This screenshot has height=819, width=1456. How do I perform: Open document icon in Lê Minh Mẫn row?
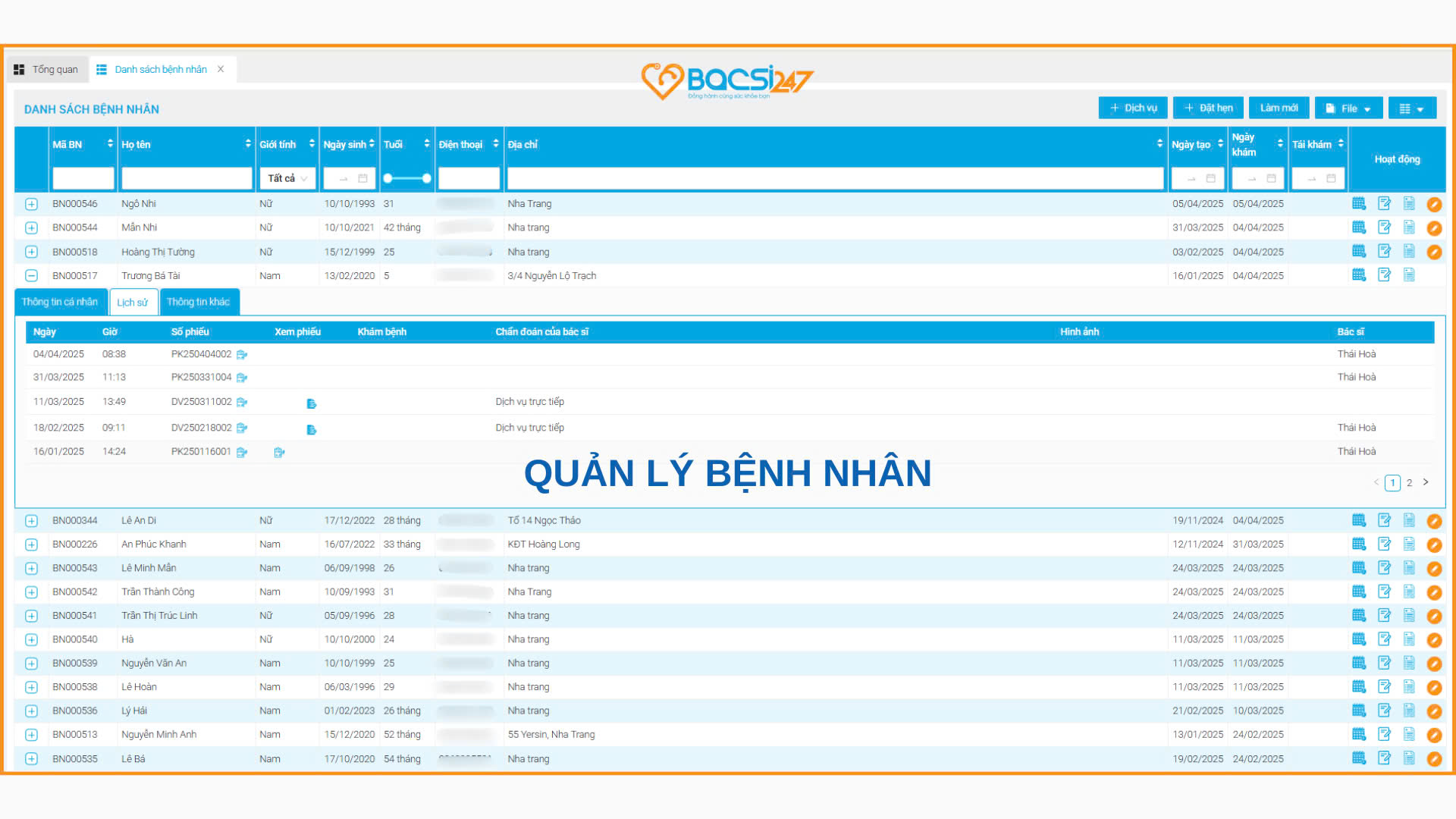[x=1409, y=567]
